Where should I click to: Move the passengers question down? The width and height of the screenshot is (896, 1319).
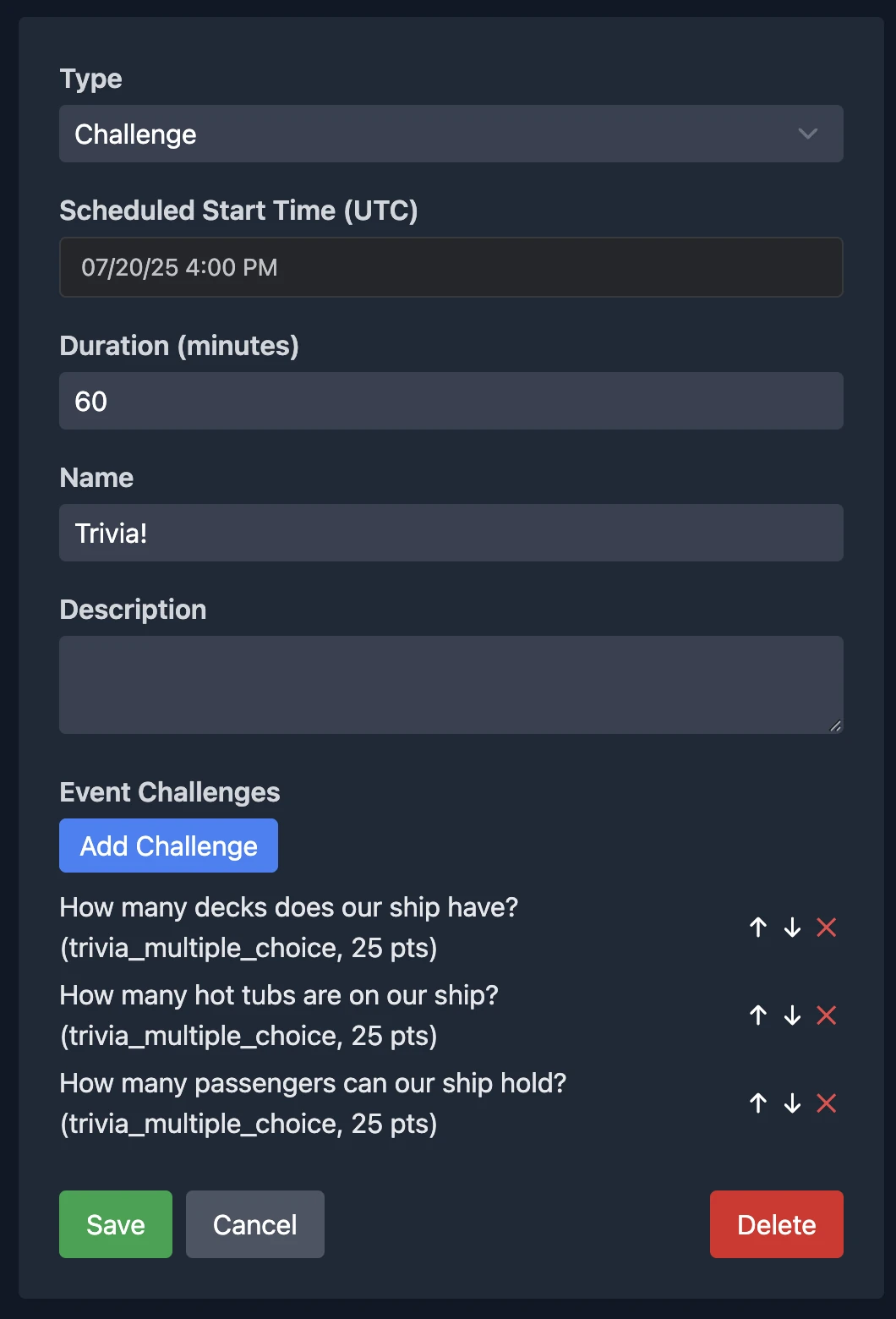[x=792, y=1103]
